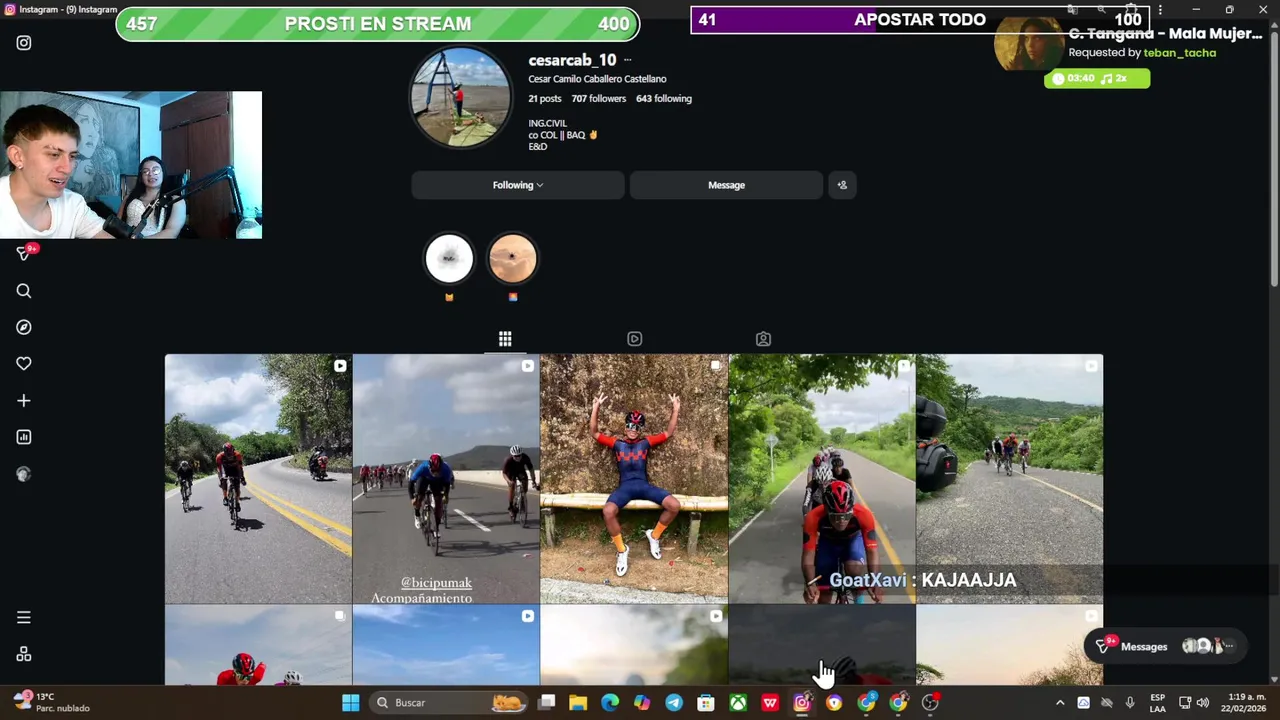Open direct messages icon in sidebar
This screenshot has height=720, width=1280.
24,253
